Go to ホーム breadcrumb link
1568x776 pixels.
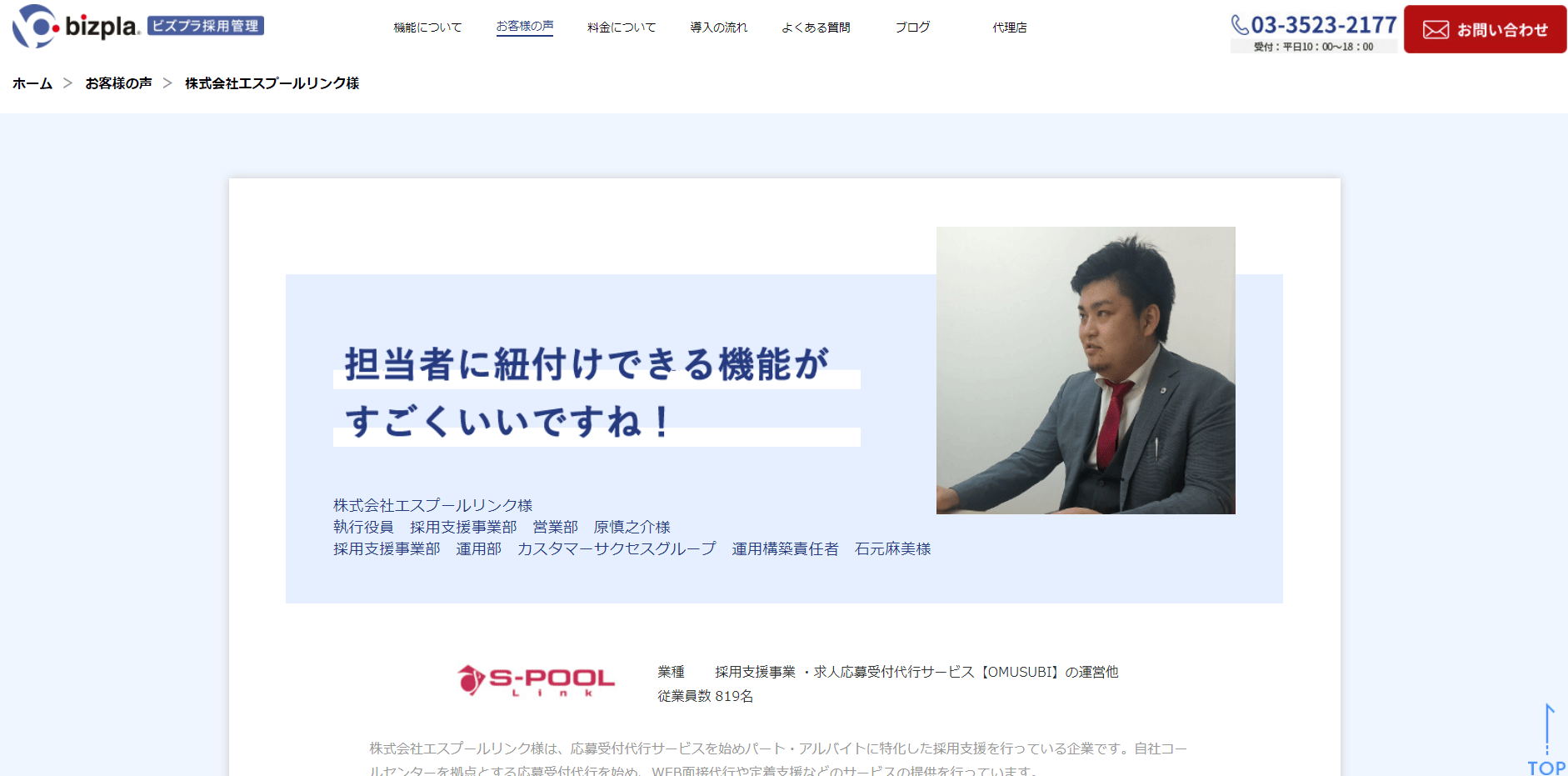(x=32, y=83)
